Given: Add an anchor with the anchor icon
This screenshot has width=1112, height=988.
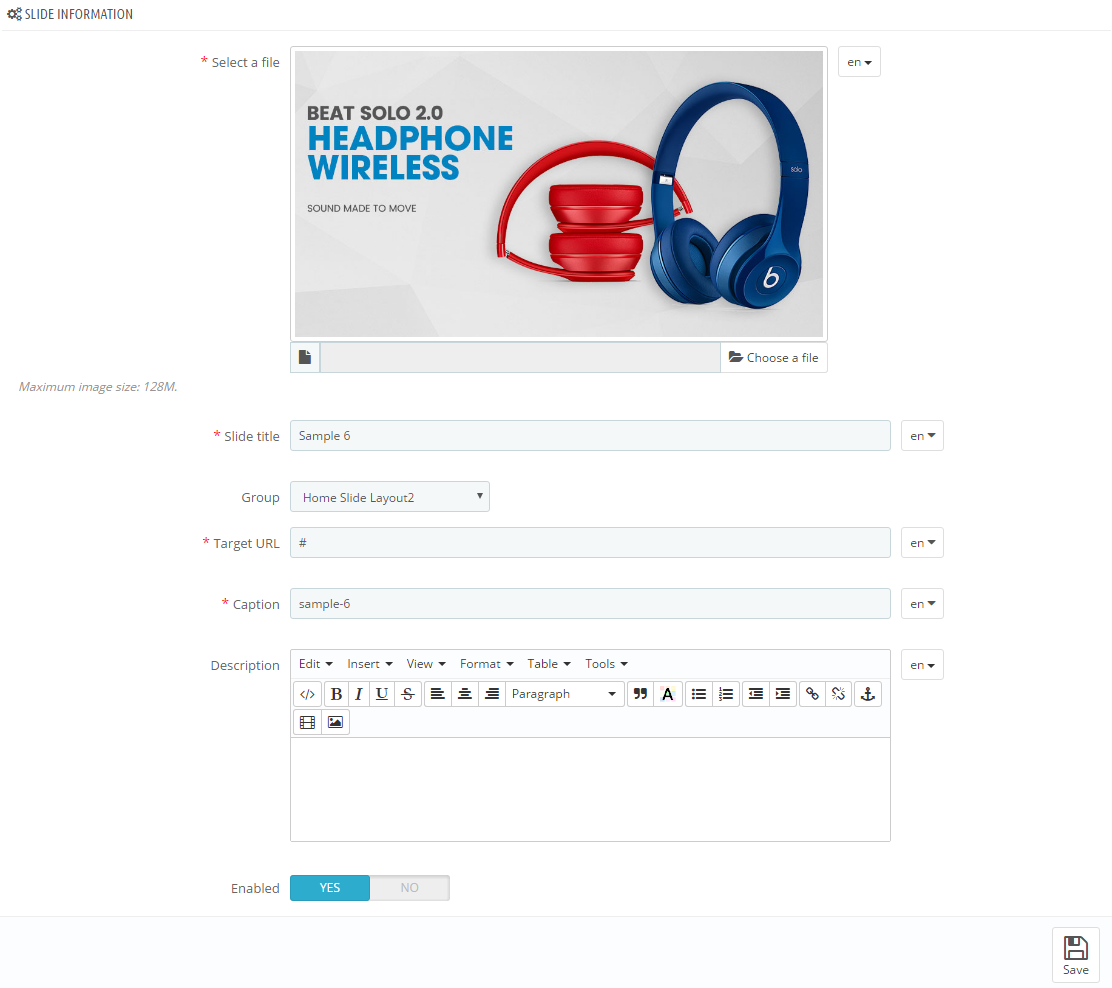Looking at the screenshot, I should pos(867,694).
